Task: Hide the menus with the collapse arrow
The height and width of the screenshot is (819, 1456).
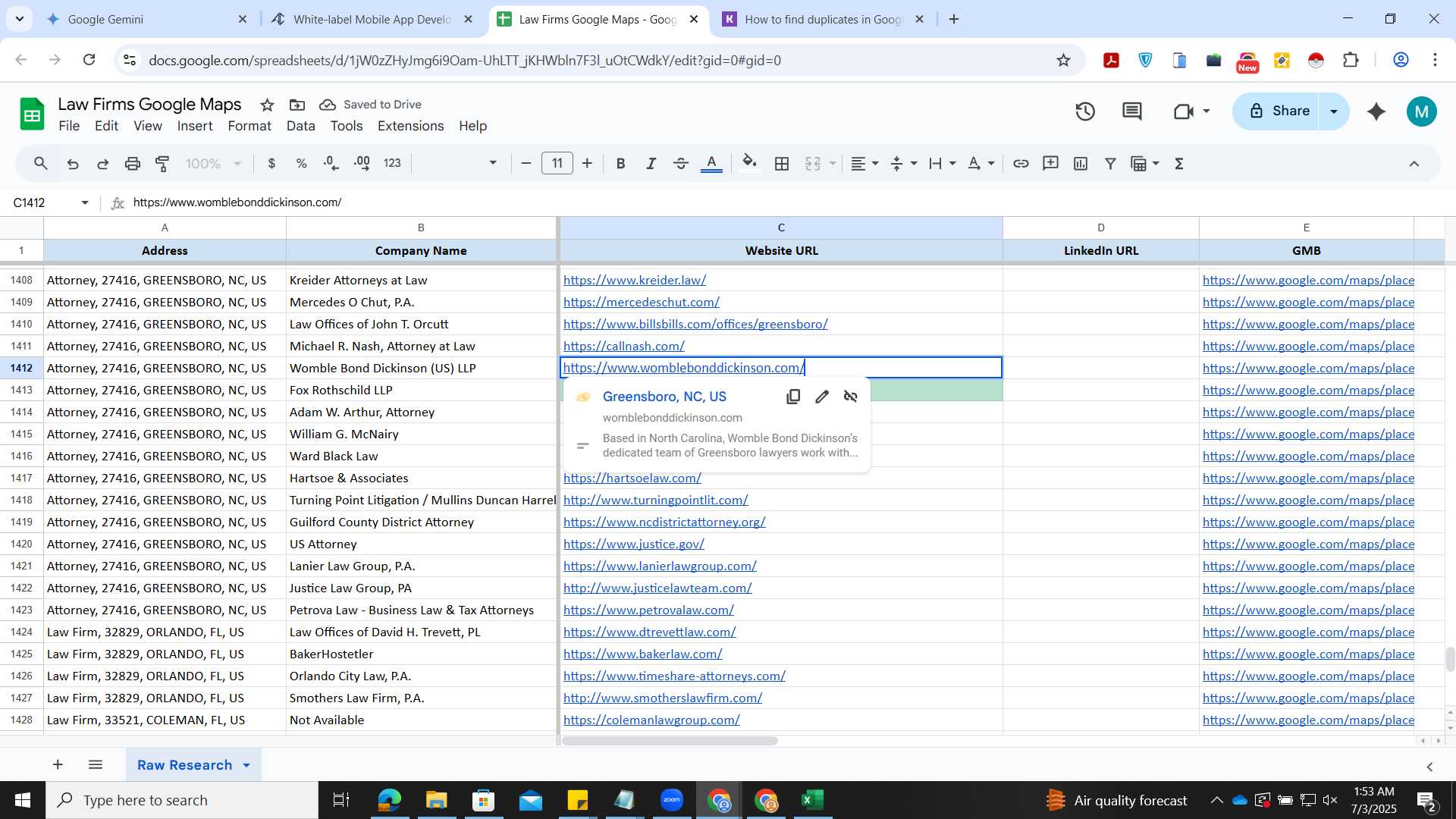Action: coord(1414,163)
